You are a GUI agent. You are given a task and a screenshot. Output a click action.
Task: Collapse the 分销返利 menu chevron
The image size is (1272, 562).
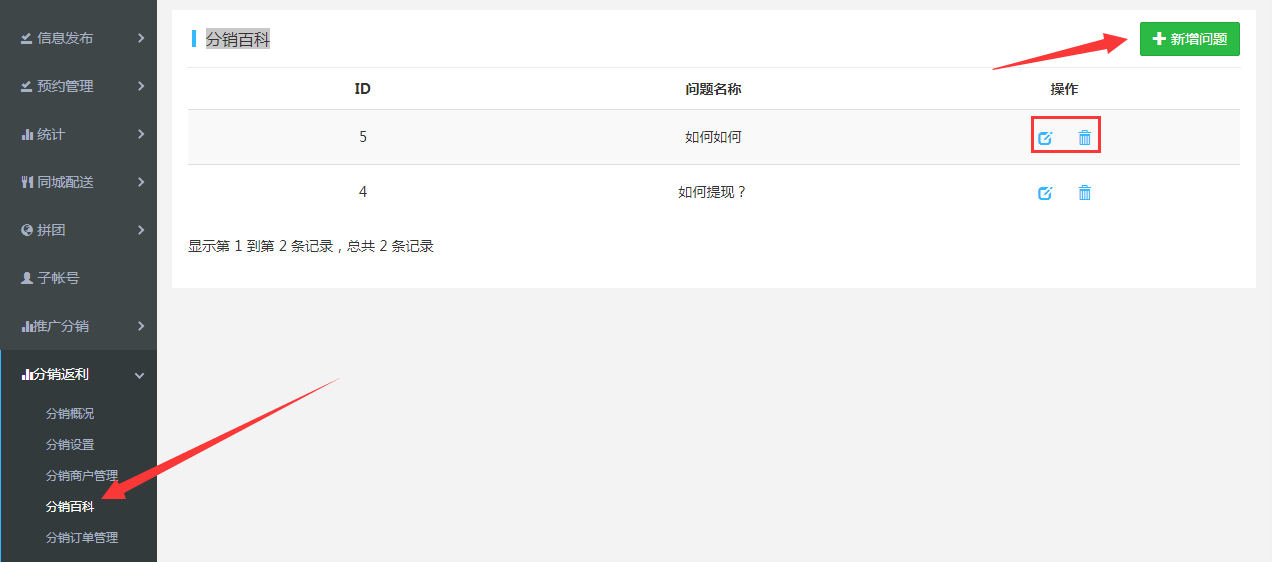pyautogui.click(x=140, y=375)
